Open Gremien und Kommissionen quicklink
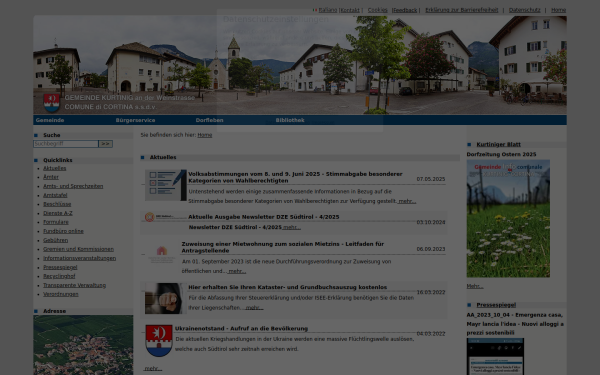 coord(78,249)
